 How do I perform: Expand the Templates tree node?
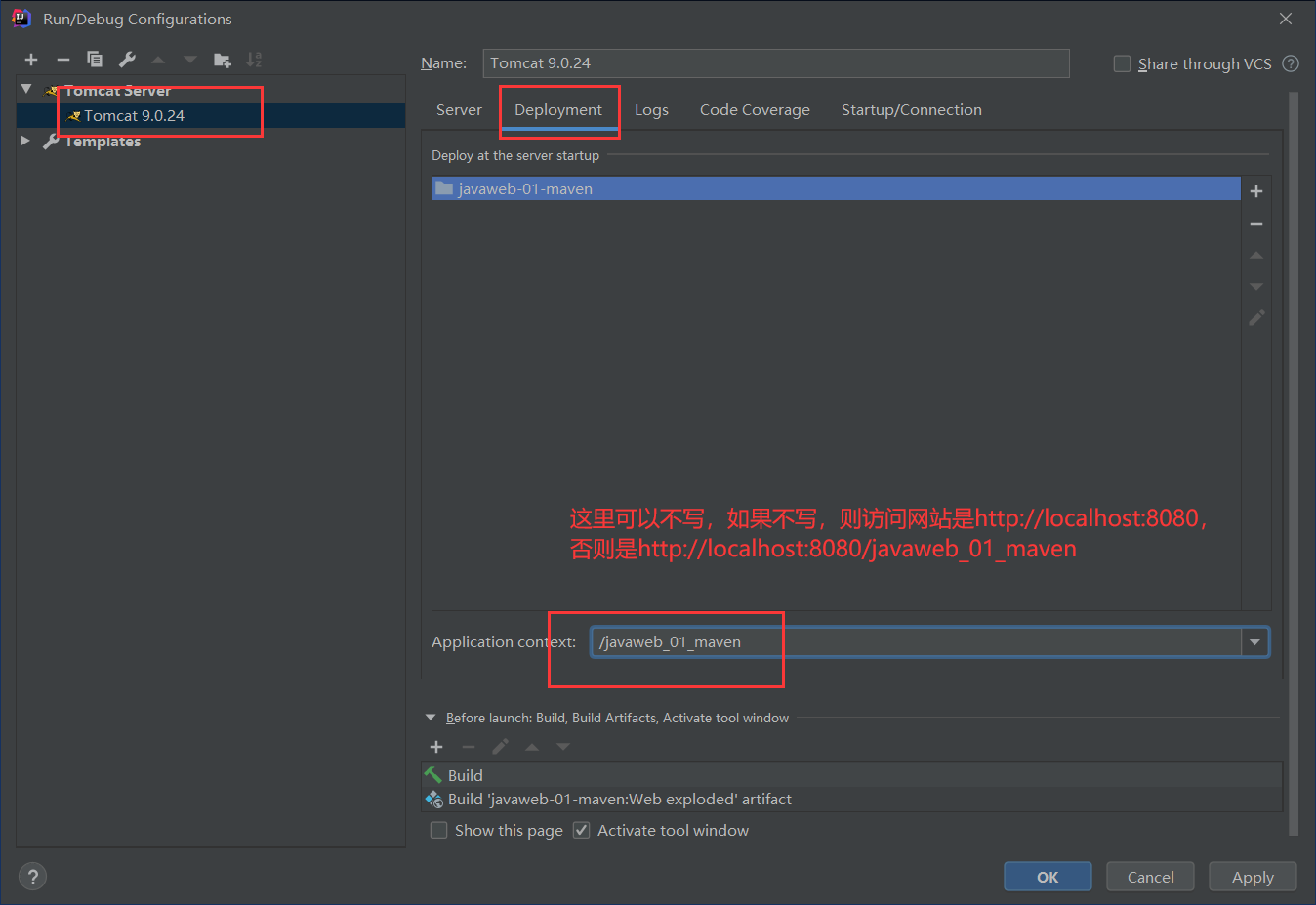[x=25, y=141]
